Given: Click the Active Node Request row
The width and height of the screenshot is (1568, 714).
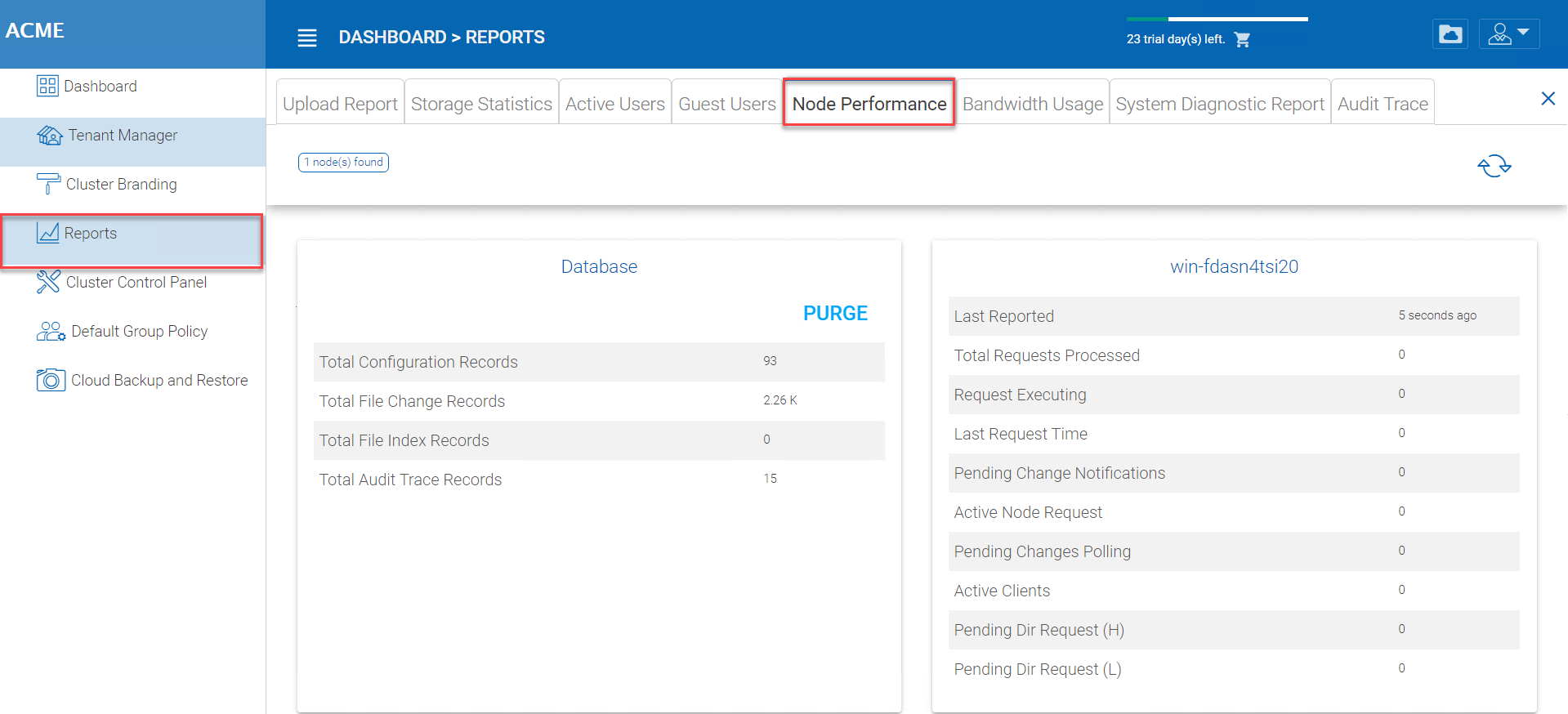Looking at the screenshot, I should pyautogui.click(x=1234, y=512).
